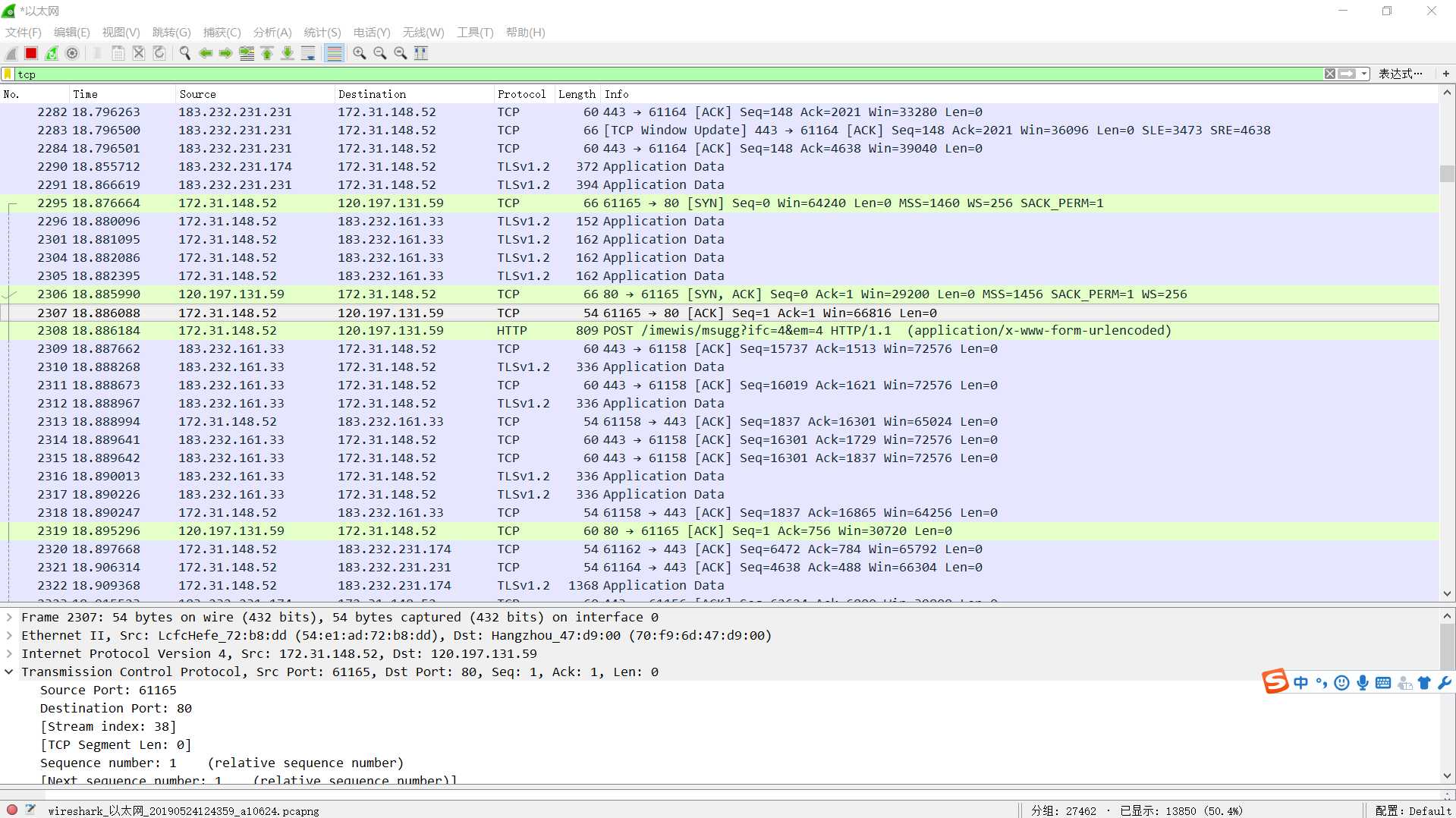Sort by the Protocol column header

(524, 94)
